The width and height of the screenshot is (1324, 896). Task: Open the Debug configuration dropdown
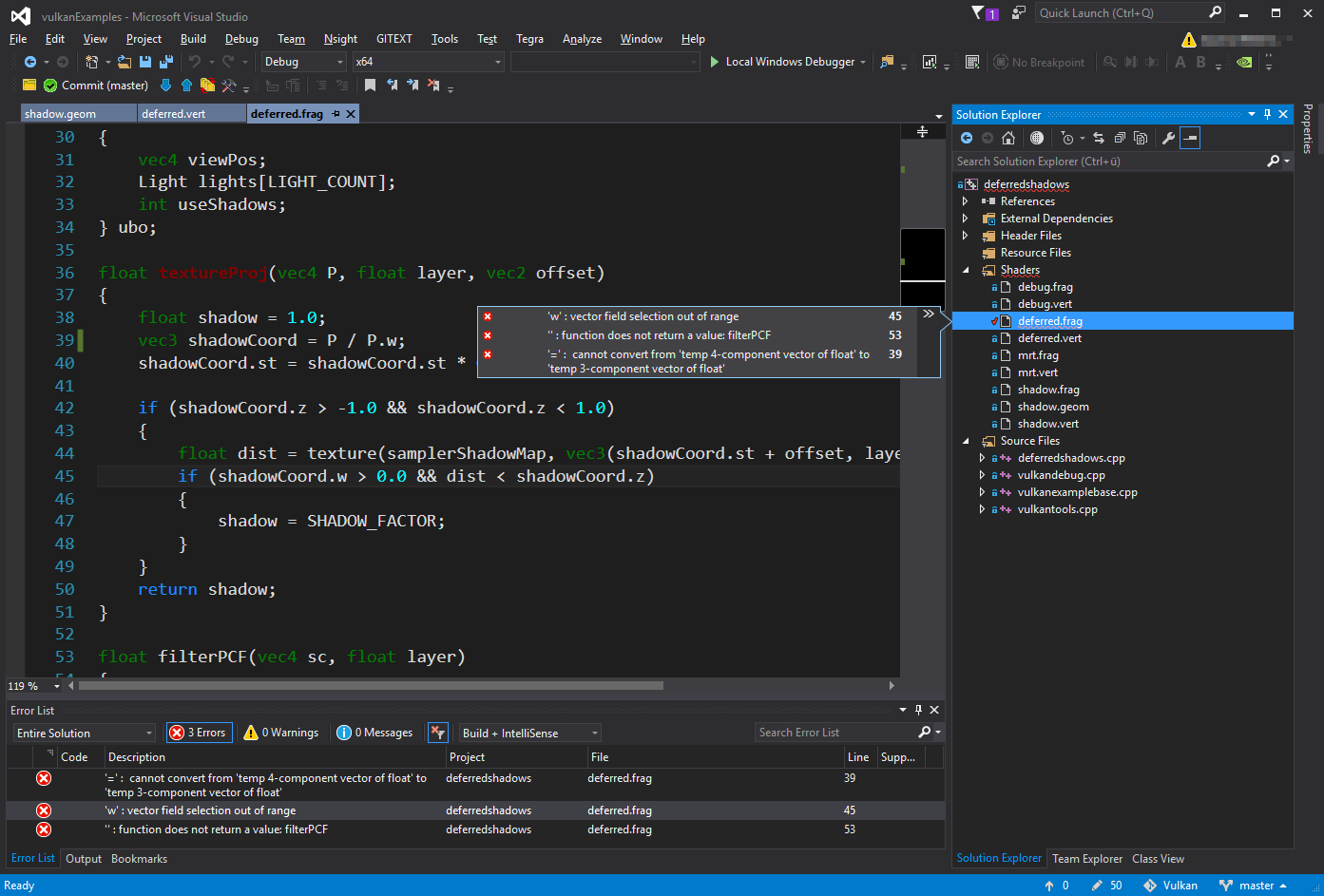304,62
